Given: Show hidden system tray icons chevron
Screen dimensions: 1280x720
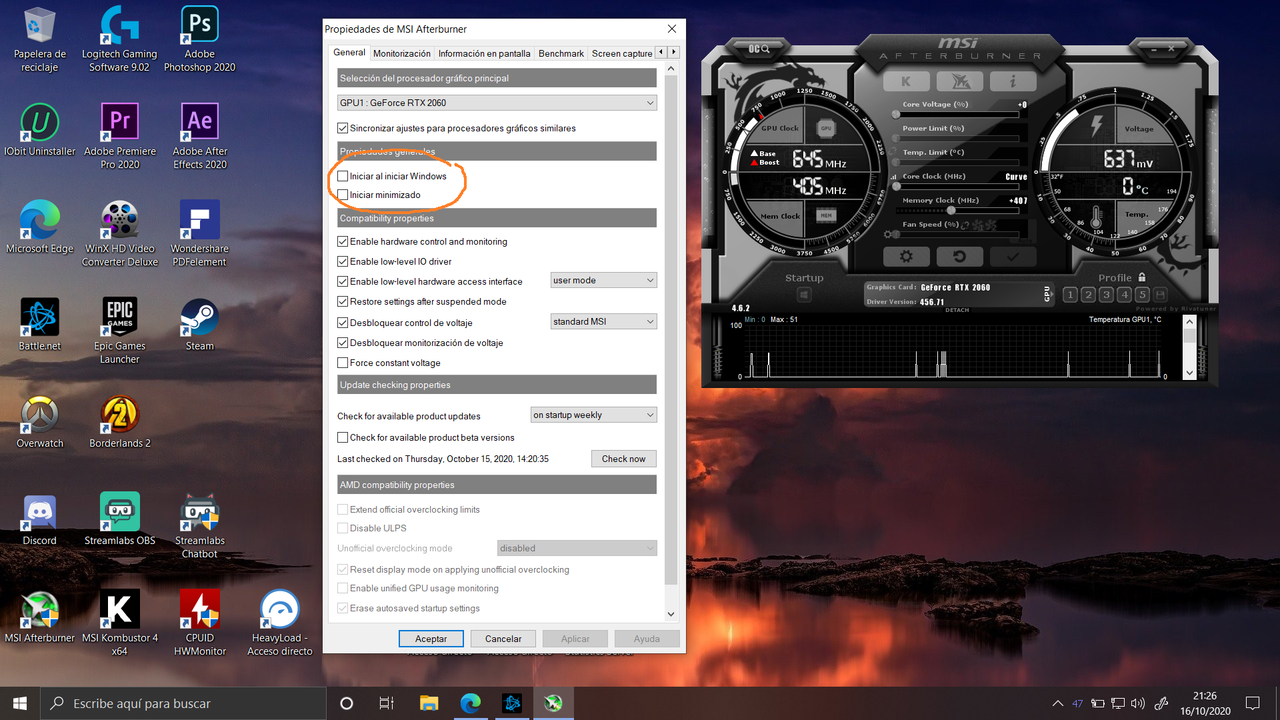Looking at the screenshot, I should click(1058, 703).
